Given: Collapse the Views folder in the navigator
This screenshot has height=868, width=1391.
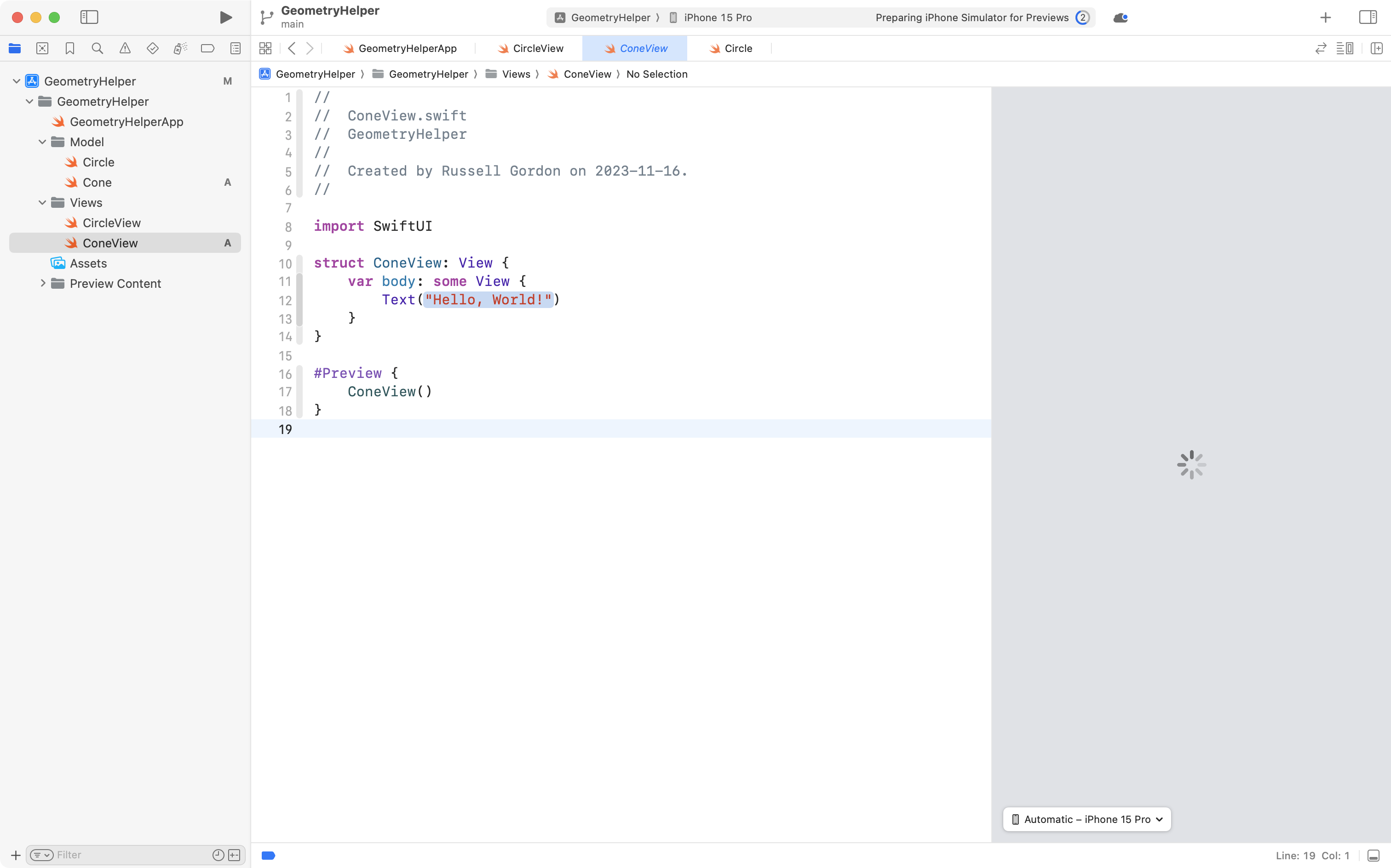Looking at the screenshot, I should tap(42, 203).
